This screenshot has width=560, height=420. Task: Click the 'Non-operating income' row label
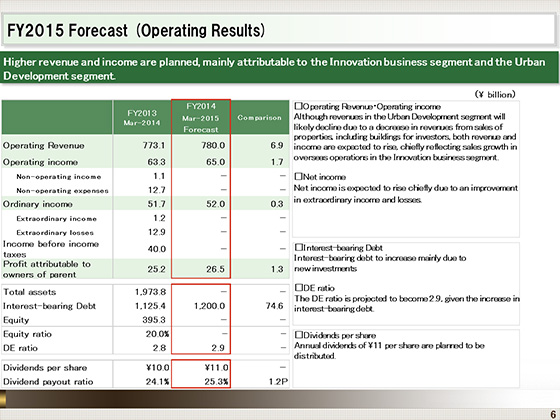click(x=59, y=176)
